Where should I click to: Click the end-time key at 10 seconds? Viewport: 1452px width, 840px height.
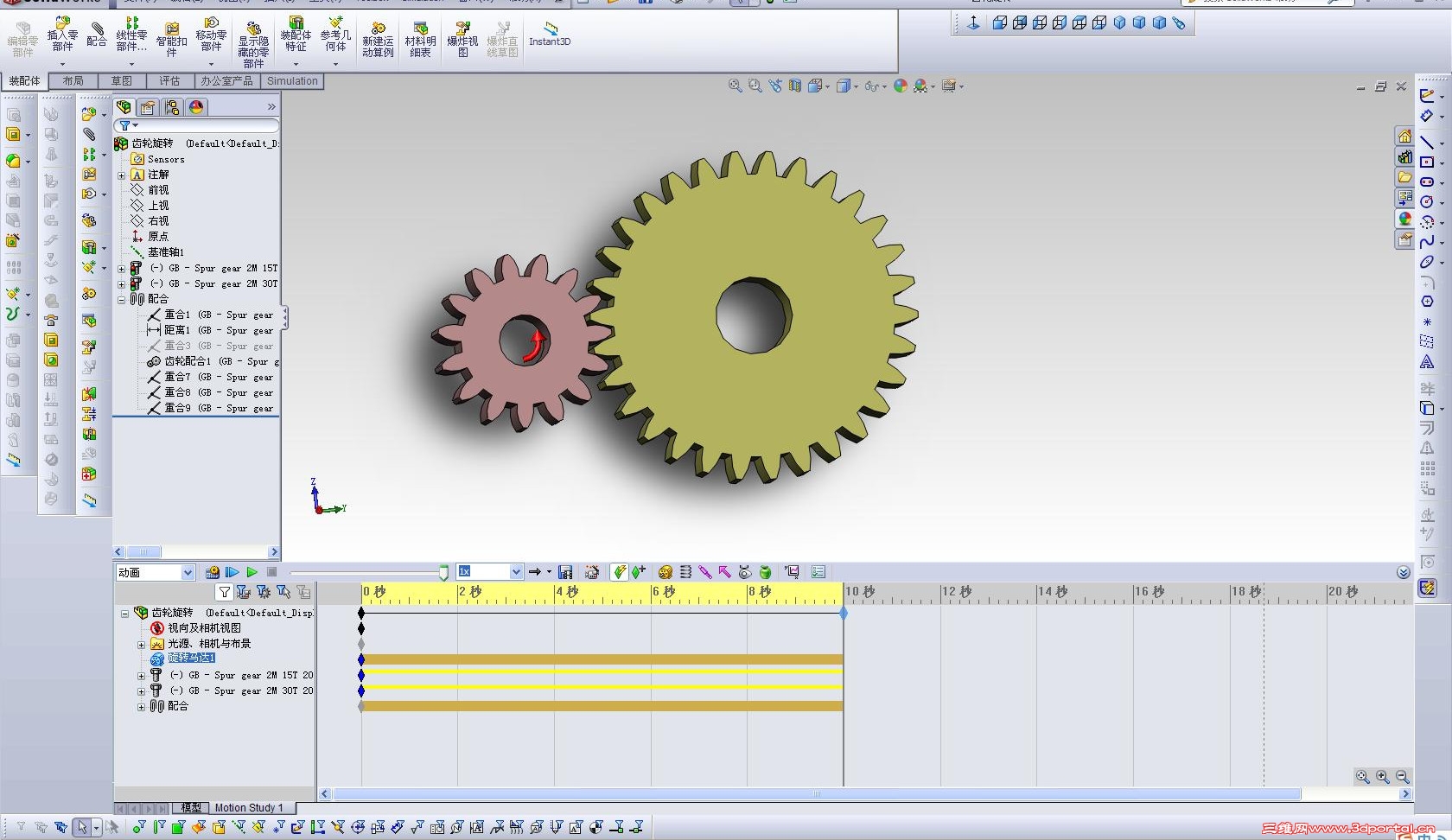(844, 613)
